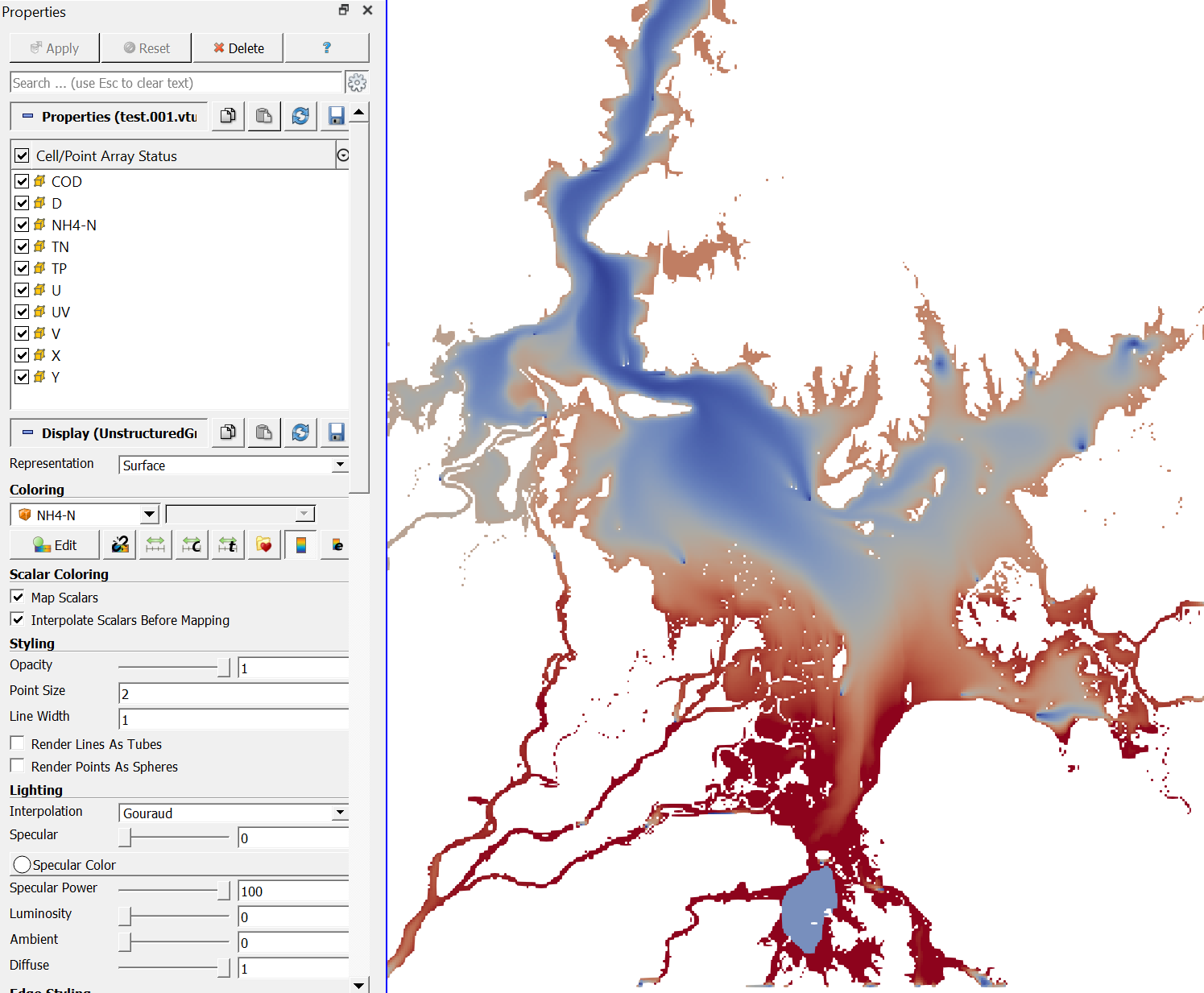This screenshot has height=993, width=1204.
Task: Toggle Map Scalars checkbox
Action: [17, 597]
